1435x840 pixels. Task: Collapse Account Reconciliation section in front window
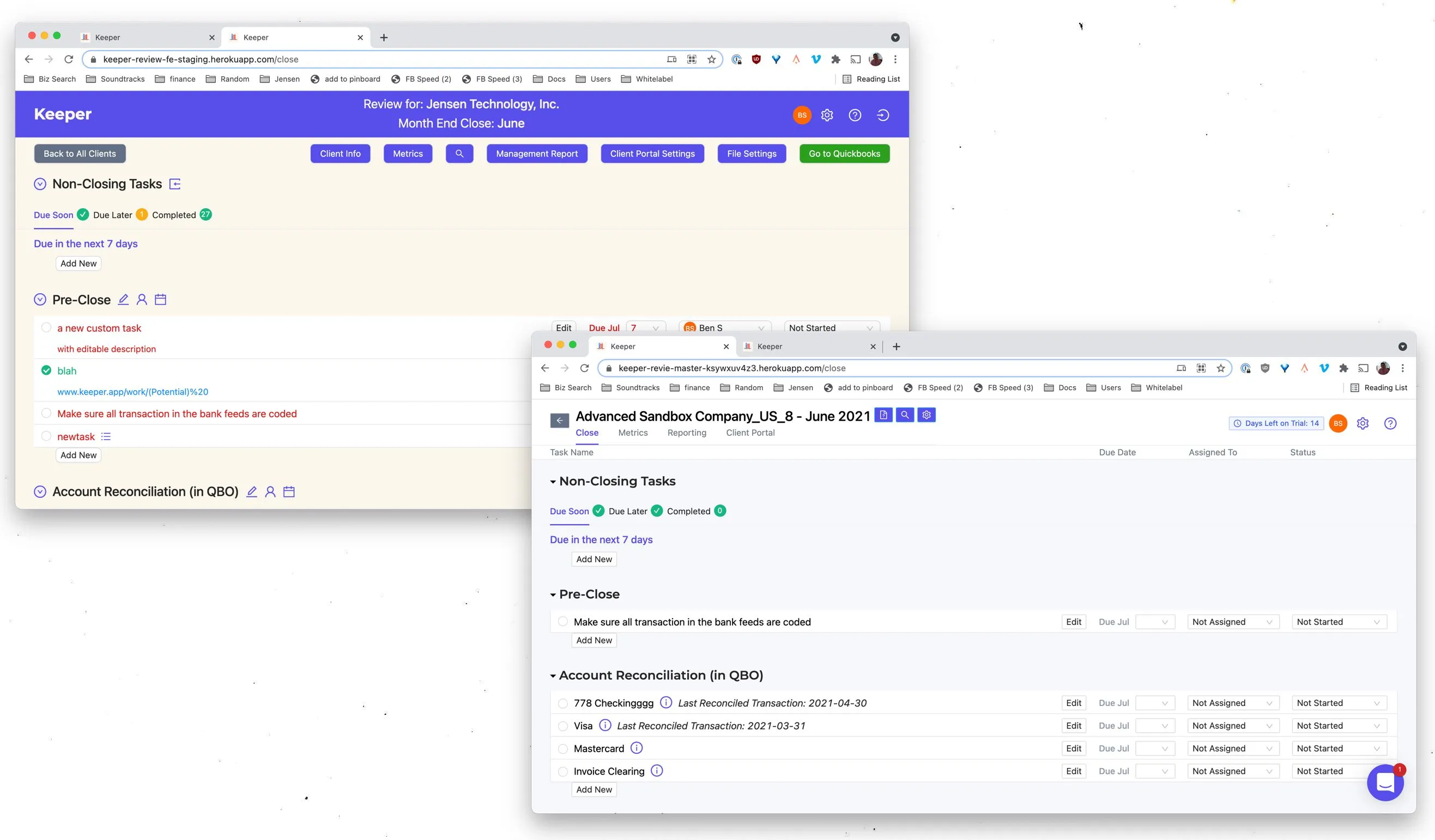coord(552,676)
